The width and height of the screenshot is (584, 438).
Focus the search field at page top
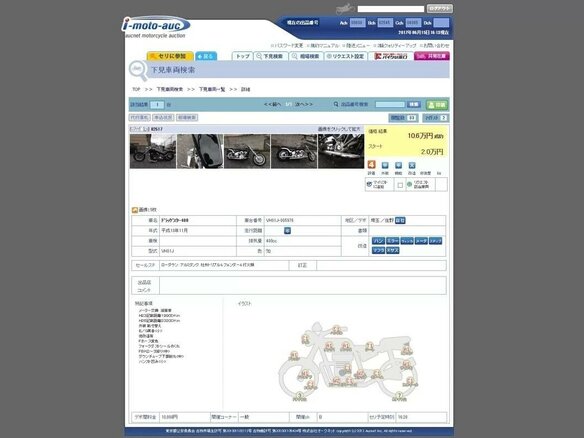(x=391, y=9)
